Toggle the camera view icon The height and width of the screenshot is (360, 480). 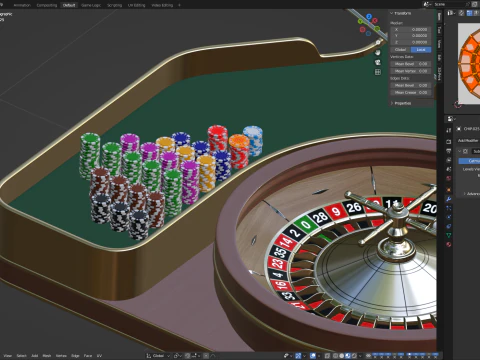tap(378, 62)
